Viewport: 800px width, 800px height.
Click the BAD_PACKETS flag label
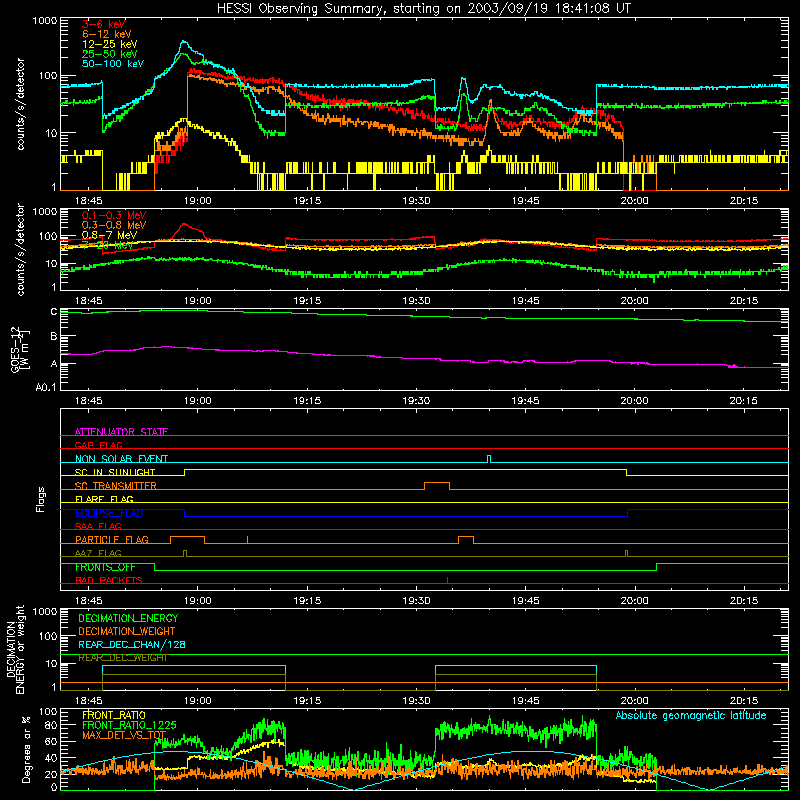point(109,580)
